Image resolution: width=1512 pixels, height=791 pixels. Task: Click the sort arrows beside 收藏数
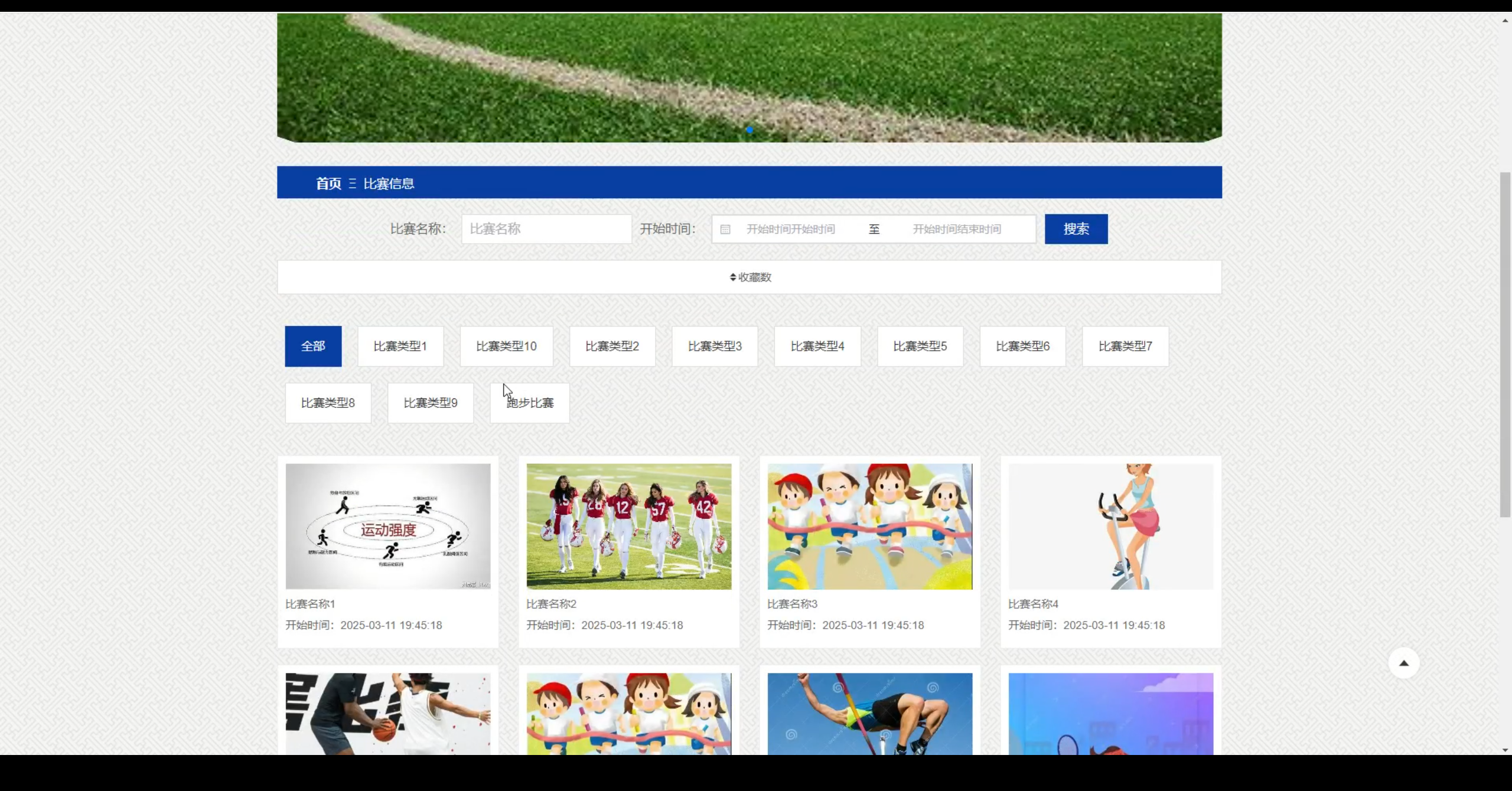pyautogui.click(x=732, y=277)
